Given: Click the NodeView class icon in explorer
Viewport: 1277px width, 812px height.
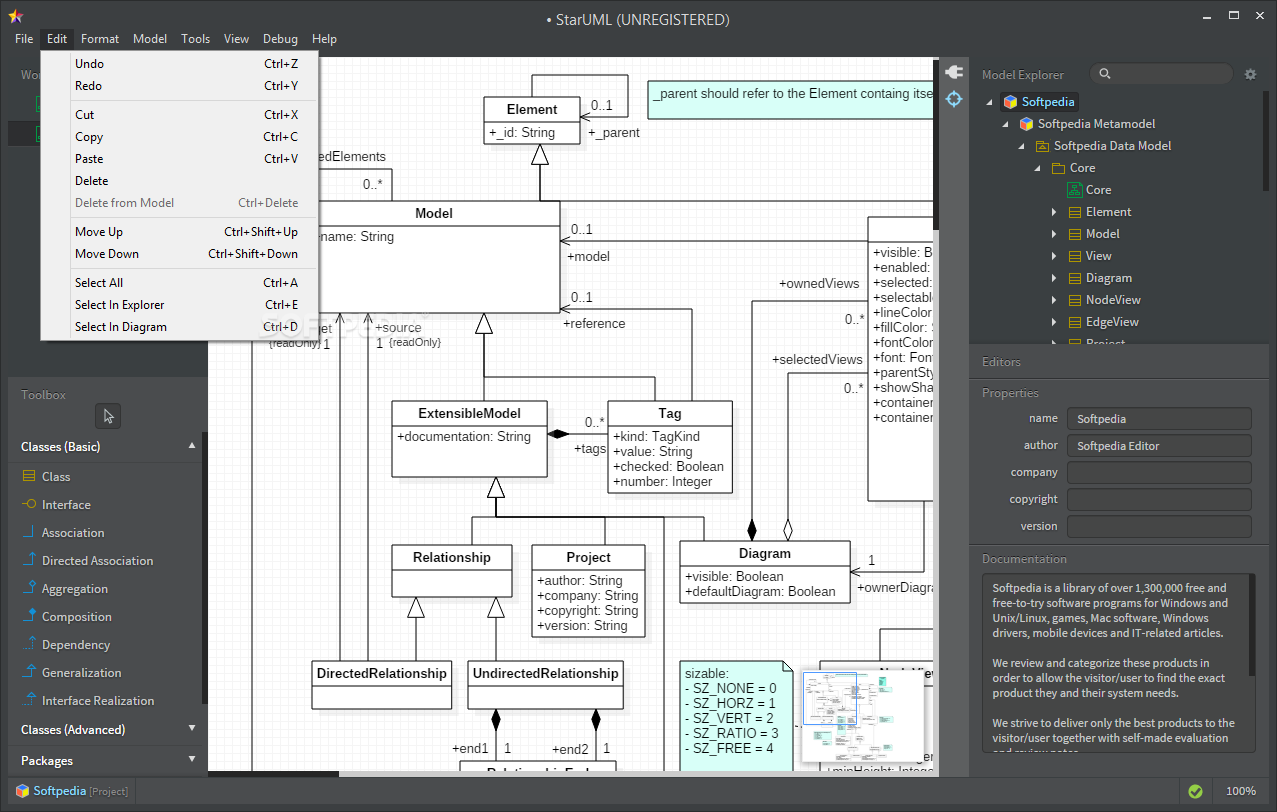Looking at the screenshot, I should pyautogui.click(x=1075, y=300).
